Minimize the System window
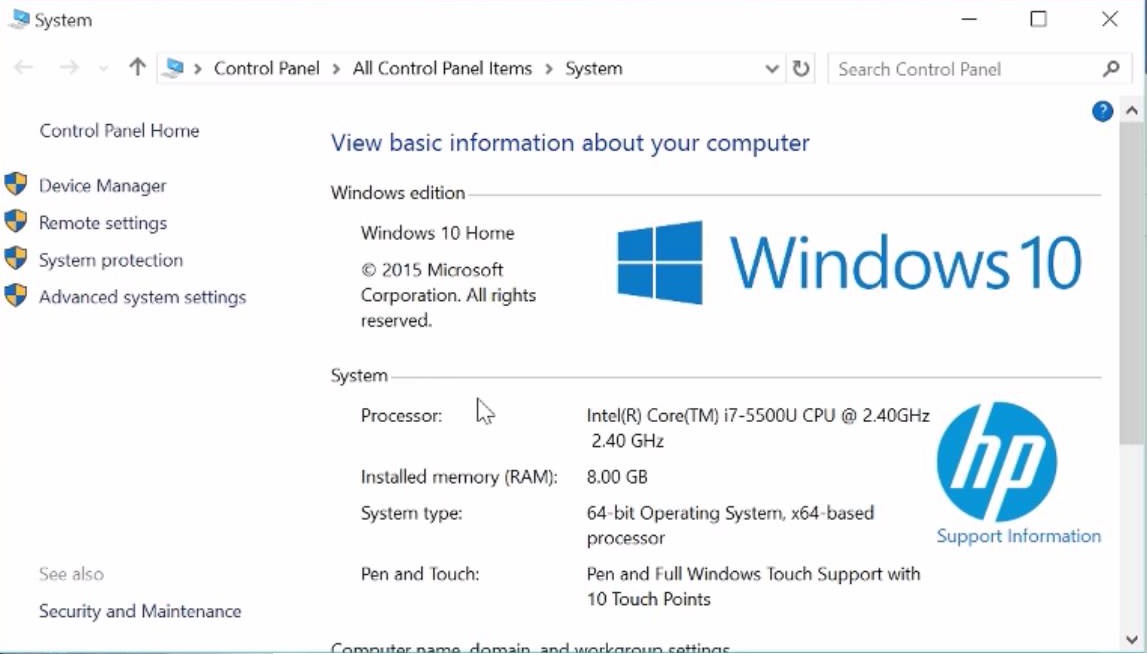 [969, 19]
